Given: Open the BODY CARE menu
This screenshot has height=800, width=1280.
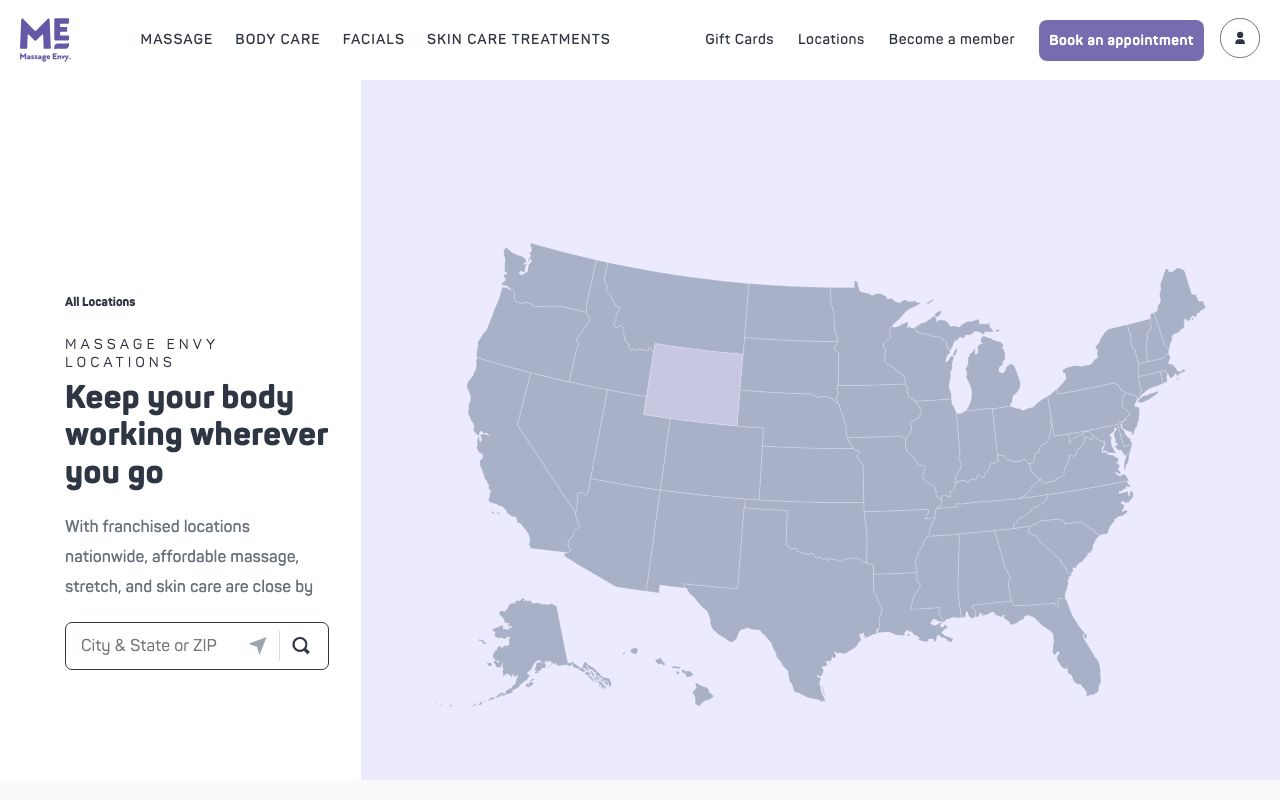Looking at the screenshot, I should tap(277, 39).
